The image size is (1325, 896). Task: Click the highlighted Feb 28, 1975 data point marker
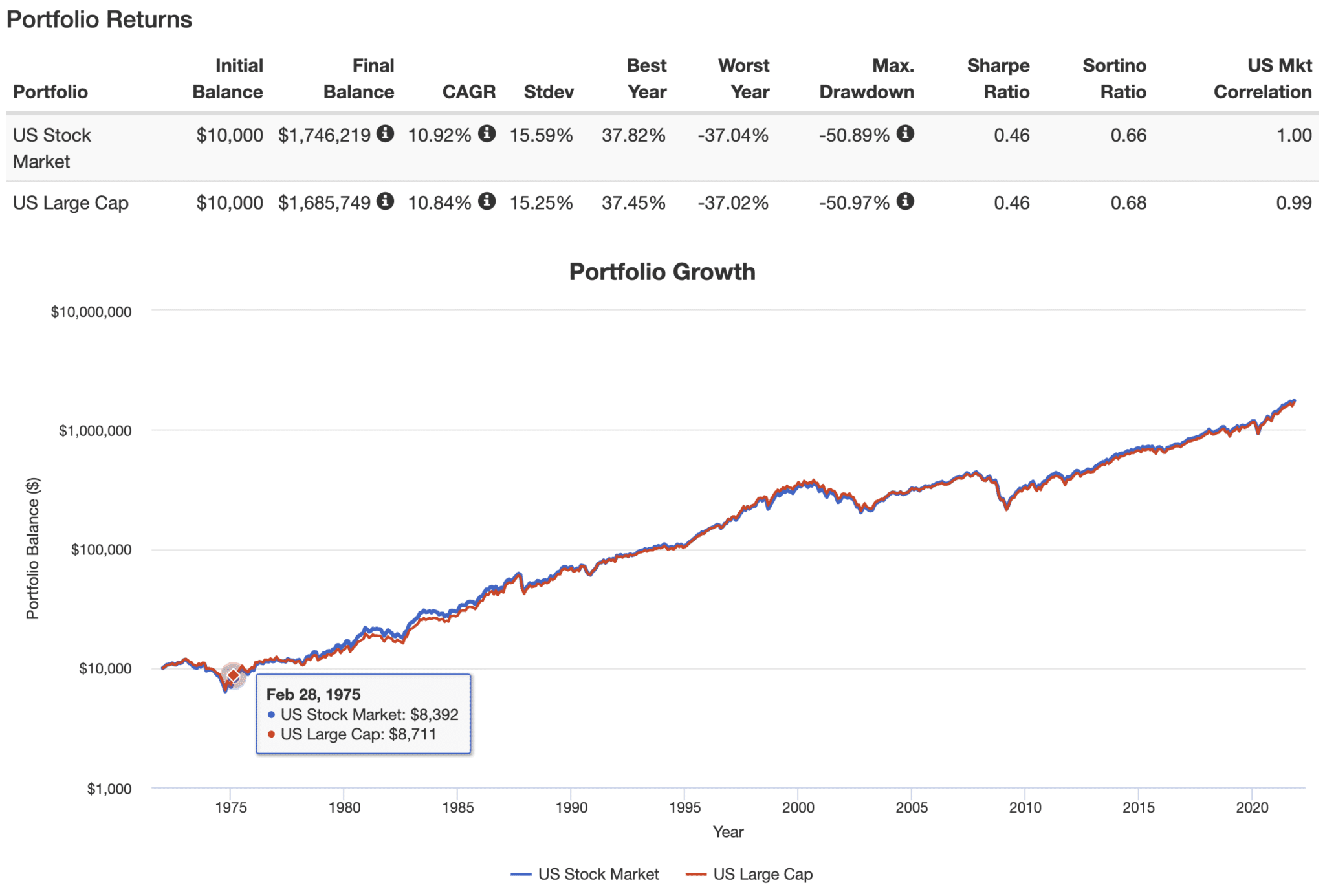(x=234, y=675)
